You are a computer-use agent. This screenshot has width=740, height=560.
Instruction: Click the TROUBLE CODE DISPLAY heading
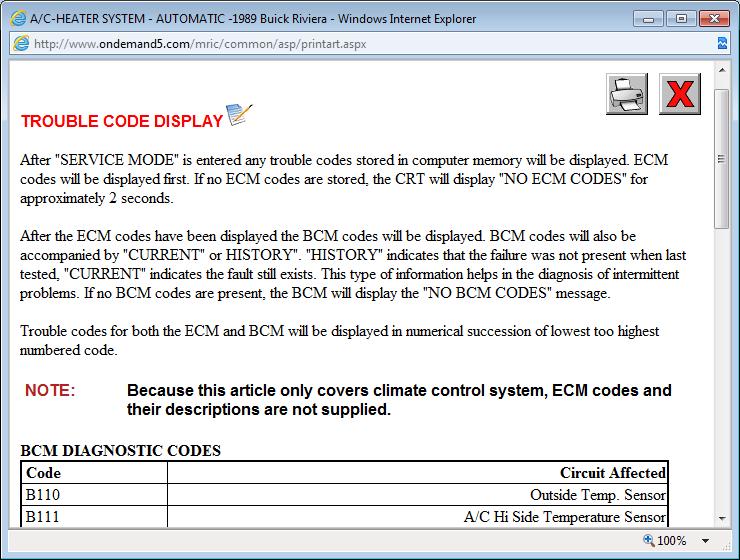tap(122, 121)
